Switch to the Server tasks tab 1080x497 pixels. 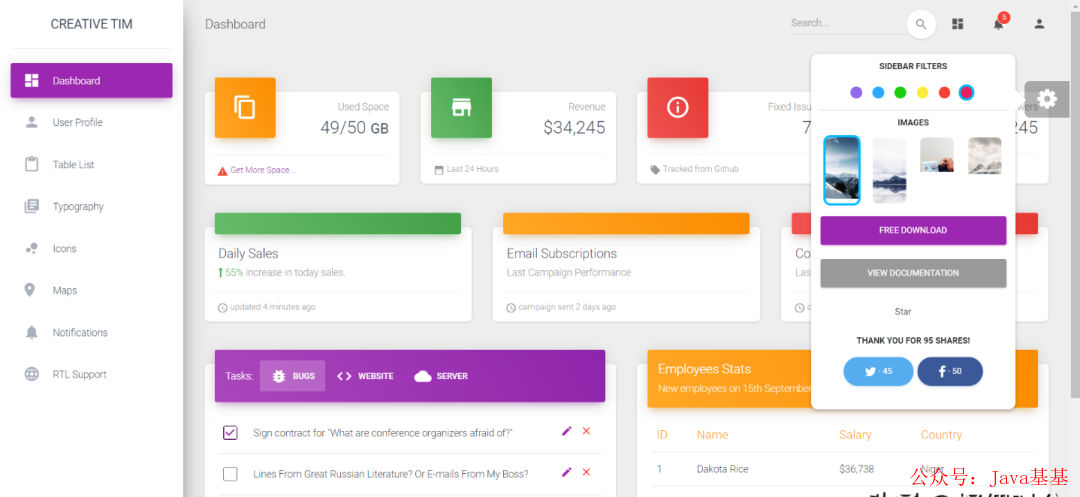[441, 376]
